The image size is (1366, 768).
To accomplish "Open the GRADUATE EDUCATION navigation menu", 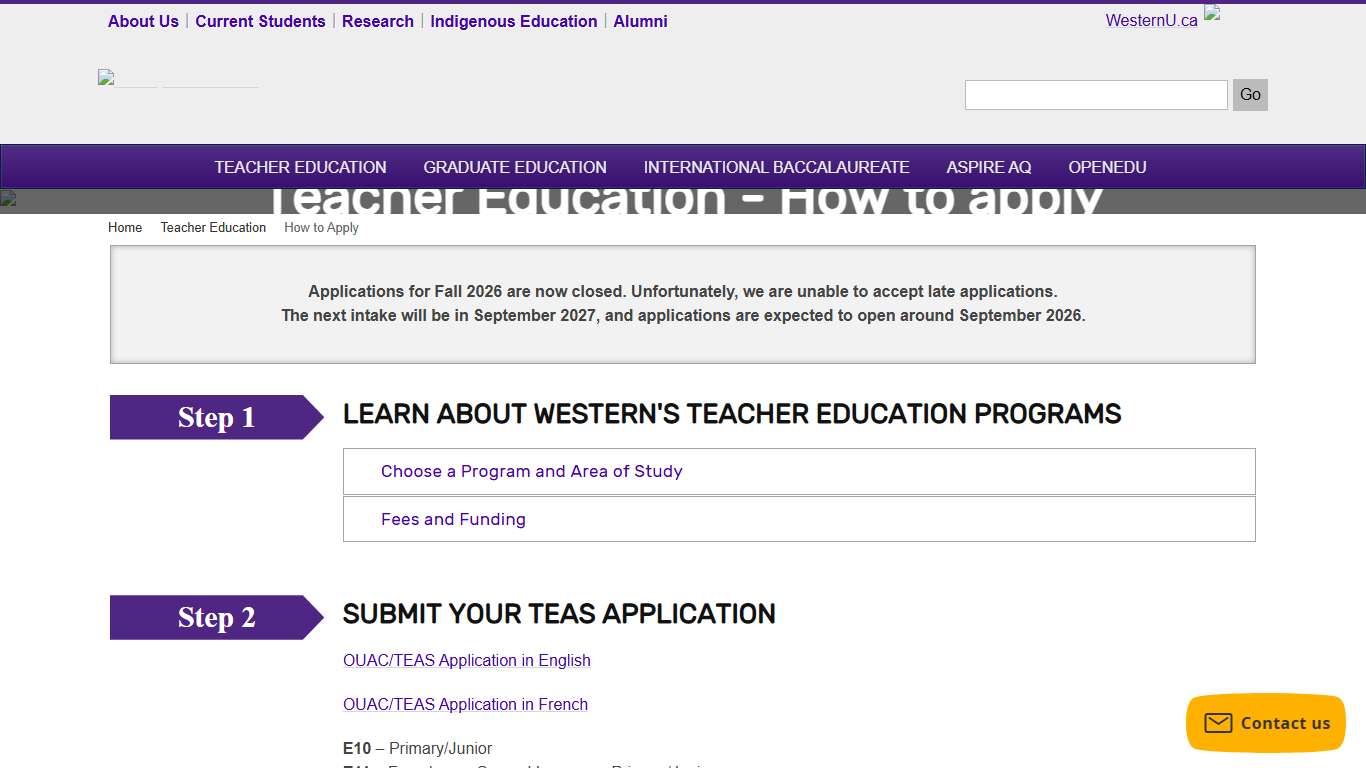I will click(x=515, y=167).
